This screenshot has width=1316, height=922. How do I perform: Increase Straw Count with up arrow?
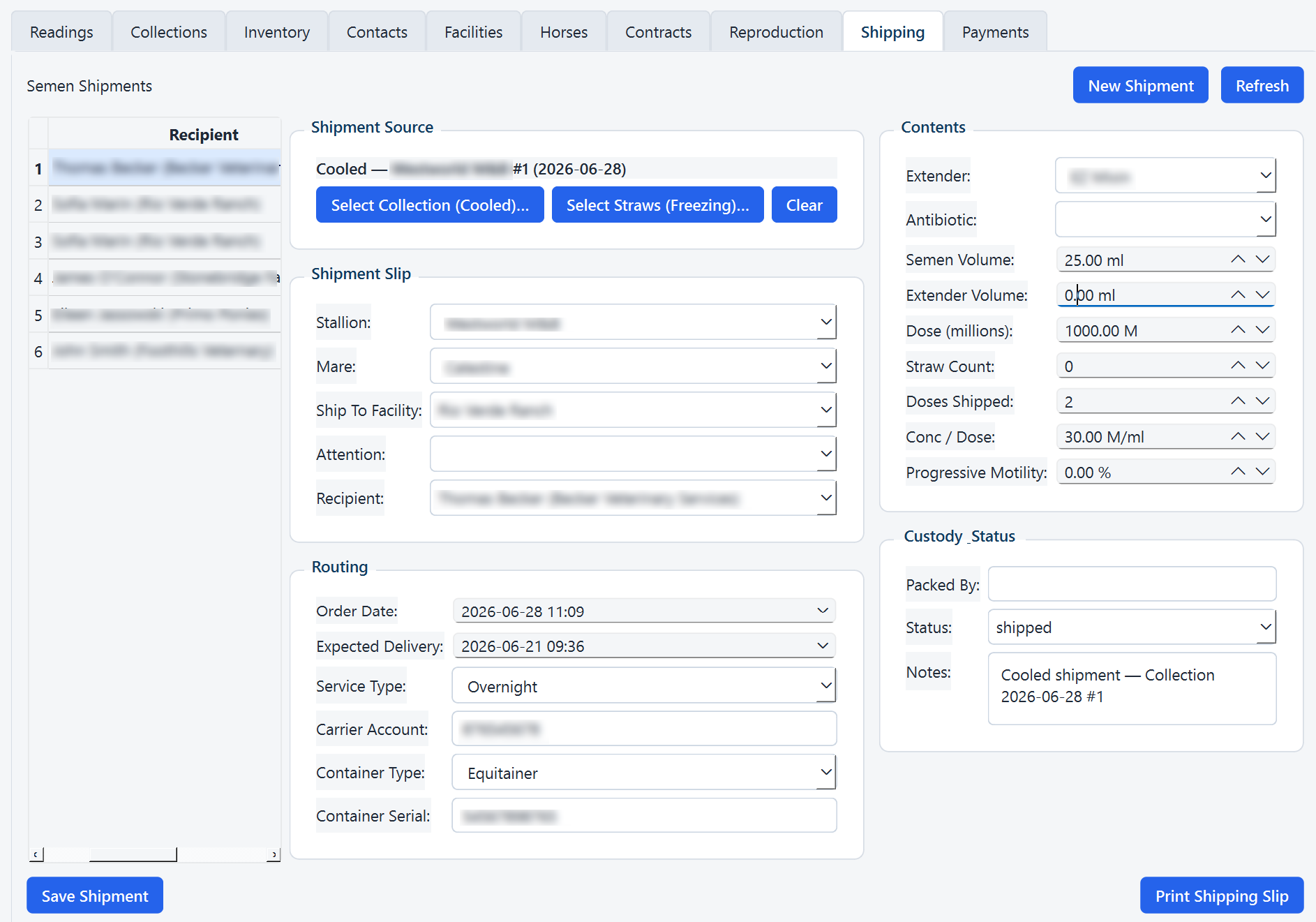(x=1238, y=366)
